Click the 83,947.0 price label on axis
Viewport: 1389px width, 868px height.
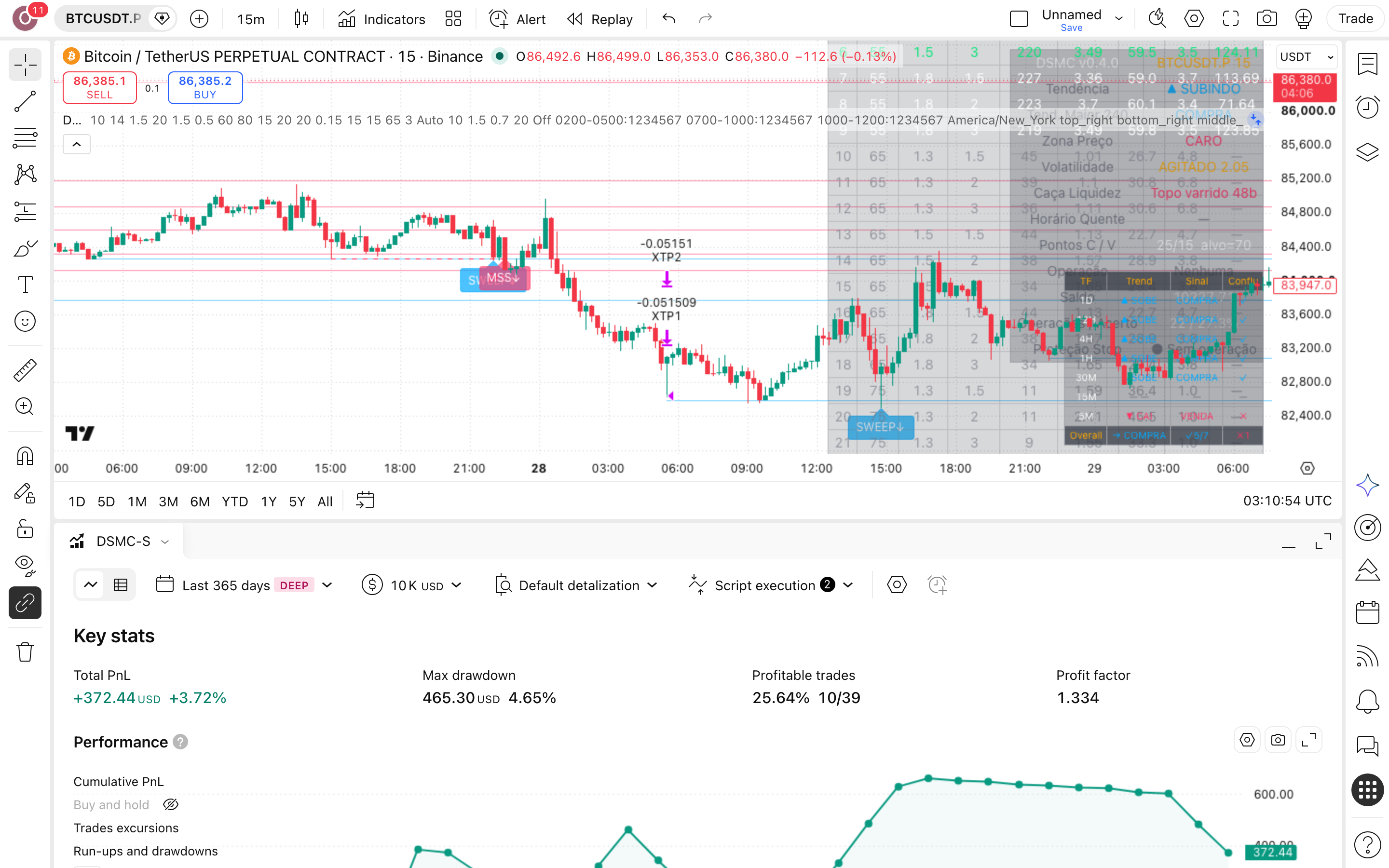1305,285
